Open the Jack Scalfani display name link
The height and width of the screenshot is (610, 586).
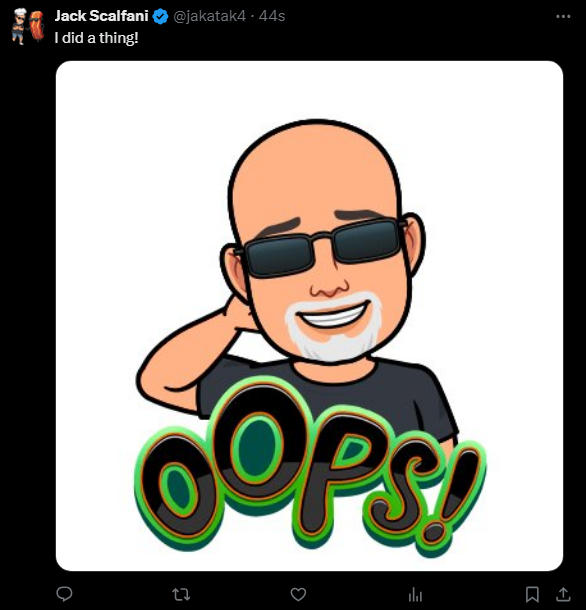point(102,16)
